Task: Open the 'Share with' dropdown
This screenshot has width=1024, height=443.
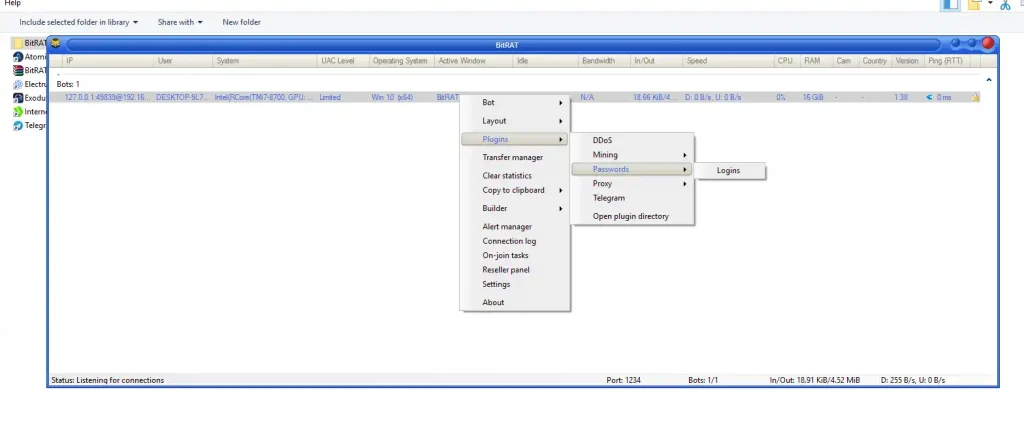Action: (x=179, y=22)
